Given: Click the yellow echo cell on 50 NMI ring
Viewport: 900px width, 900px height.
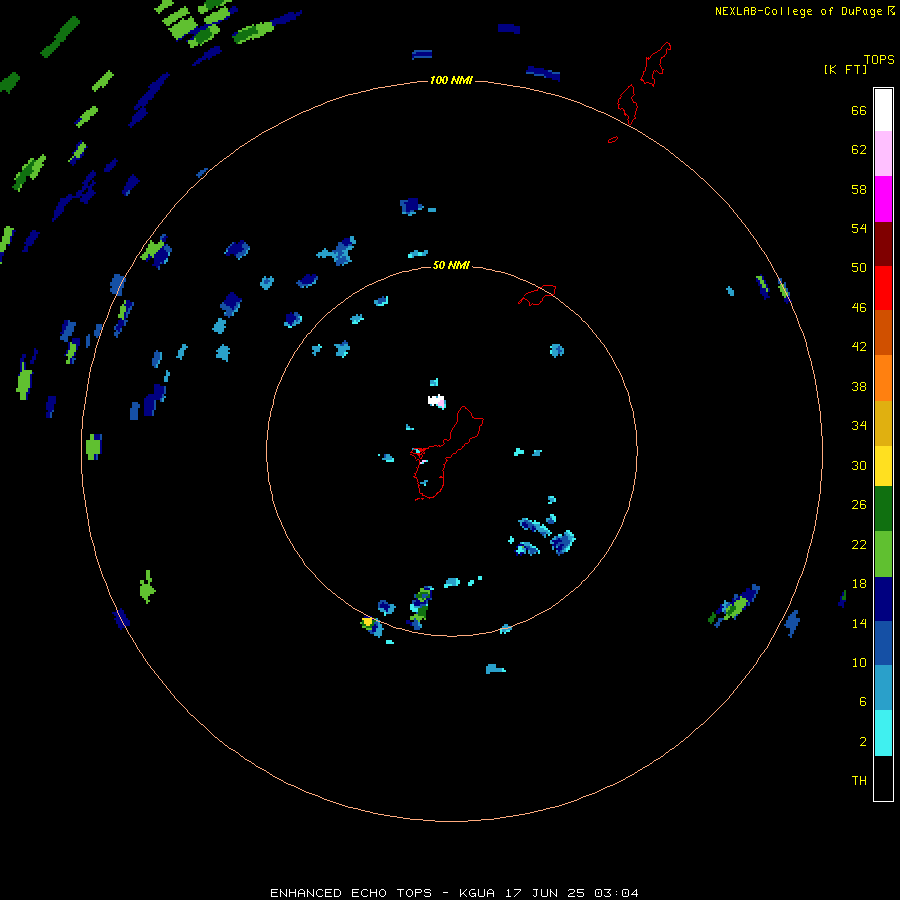Looking at the screenshot, I should [367, 622].
